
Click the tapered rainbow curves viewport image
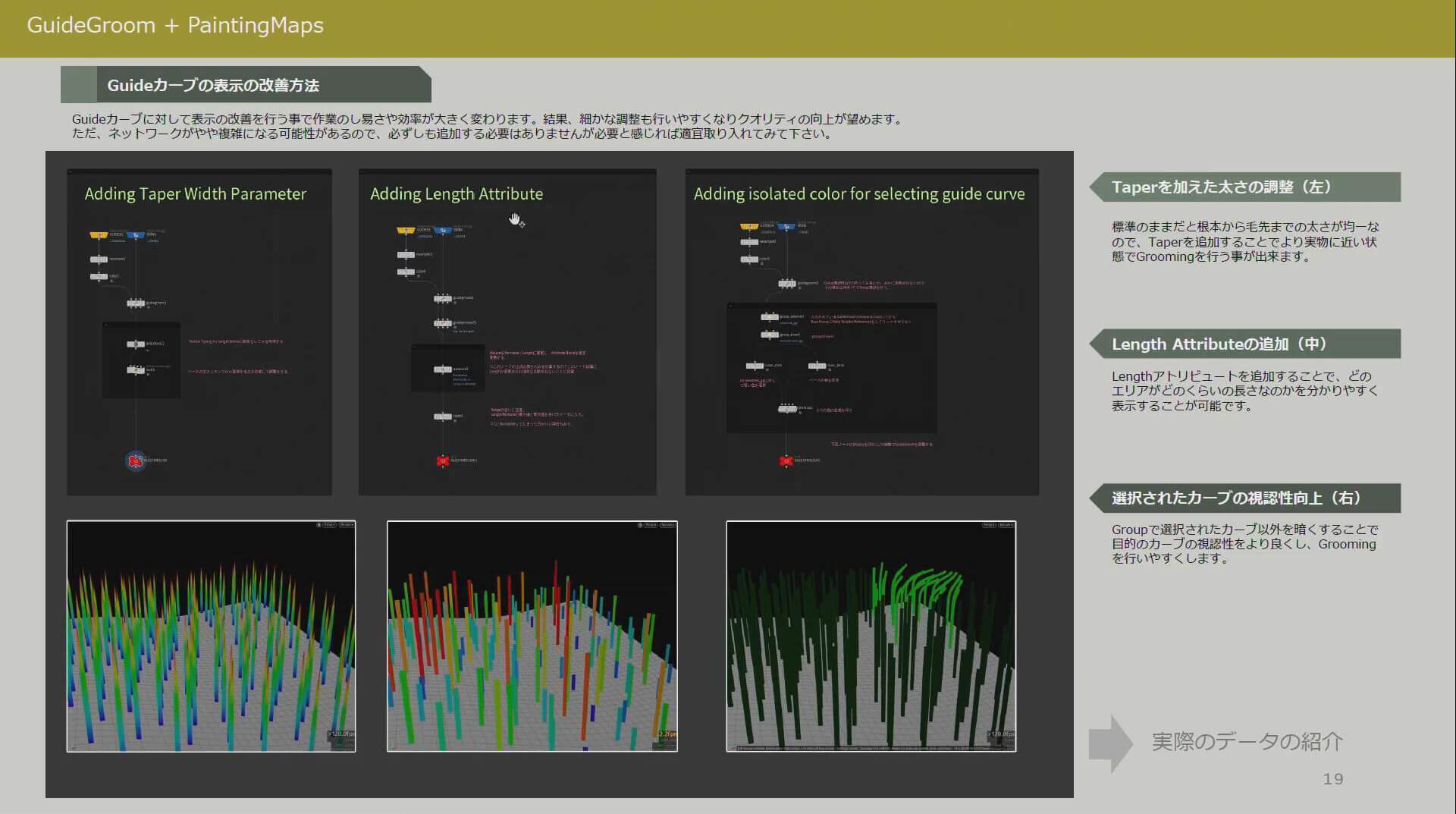coord(211,637)
